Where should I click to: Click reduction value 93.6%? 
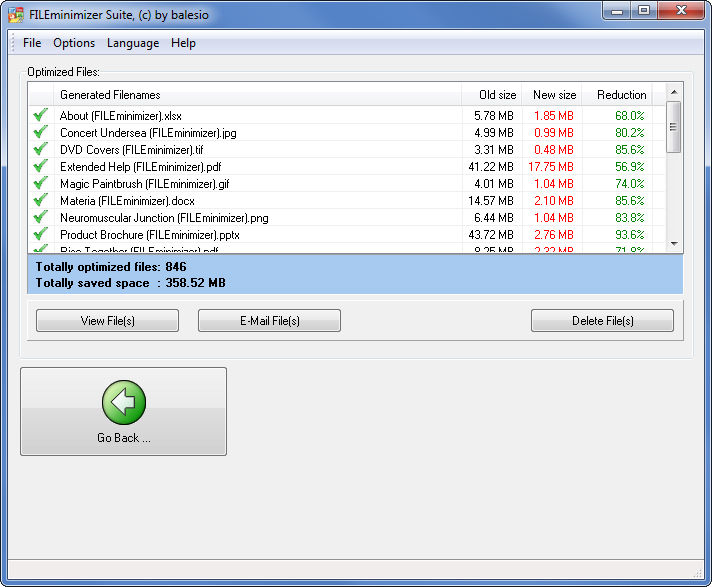coord(630,235)
